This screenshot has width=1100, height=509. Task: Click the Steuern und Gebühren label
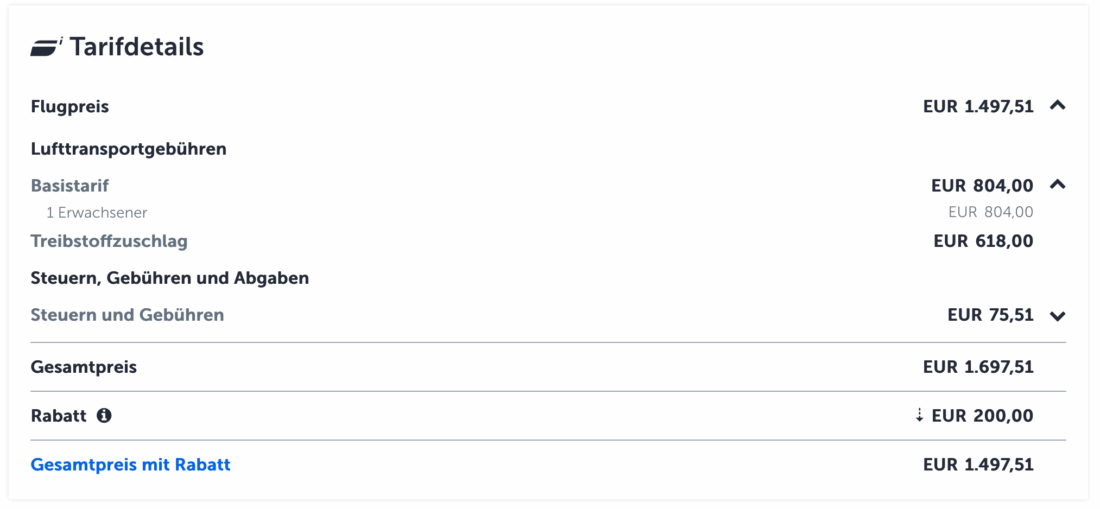coord(127,315)
